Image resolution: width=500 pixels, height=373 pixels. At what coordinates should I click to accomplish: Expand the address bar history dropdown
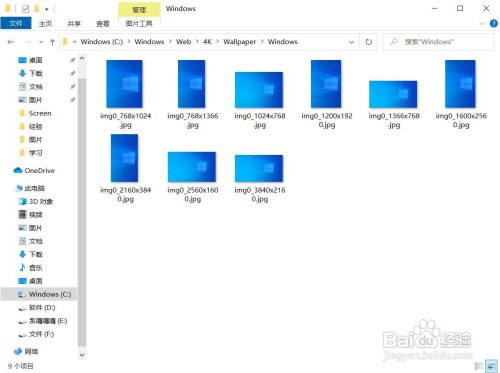click(351, 42)
